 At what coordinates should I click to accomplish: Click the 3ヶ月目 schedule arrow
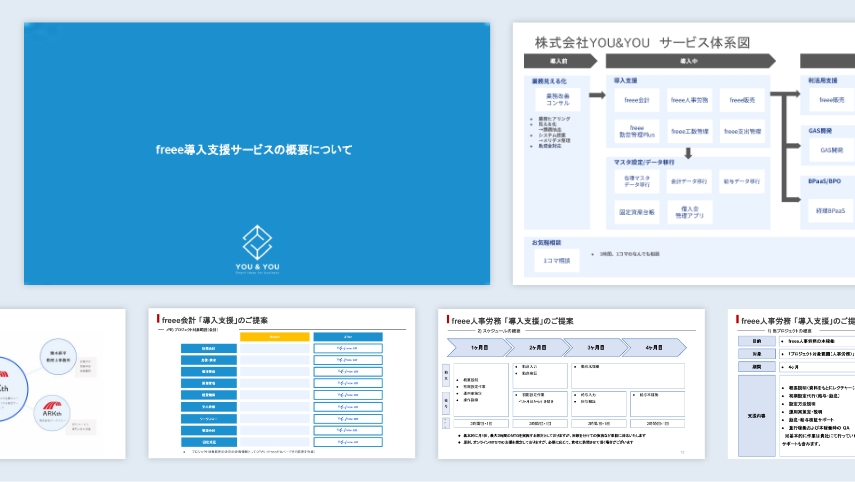[596, 347]
